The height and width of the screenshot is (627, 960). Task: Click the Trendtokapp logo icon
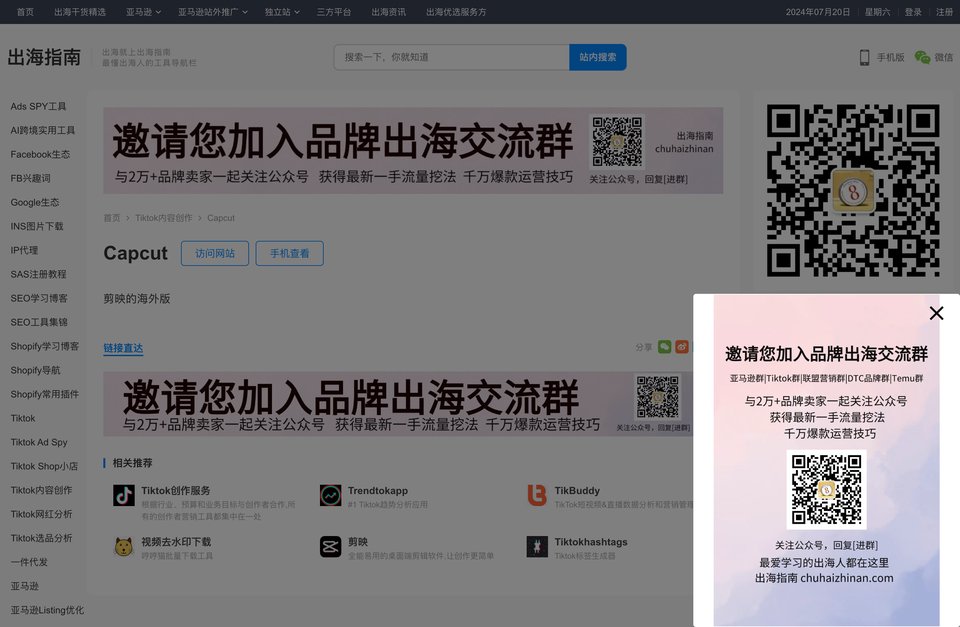(x=331, y=495)
